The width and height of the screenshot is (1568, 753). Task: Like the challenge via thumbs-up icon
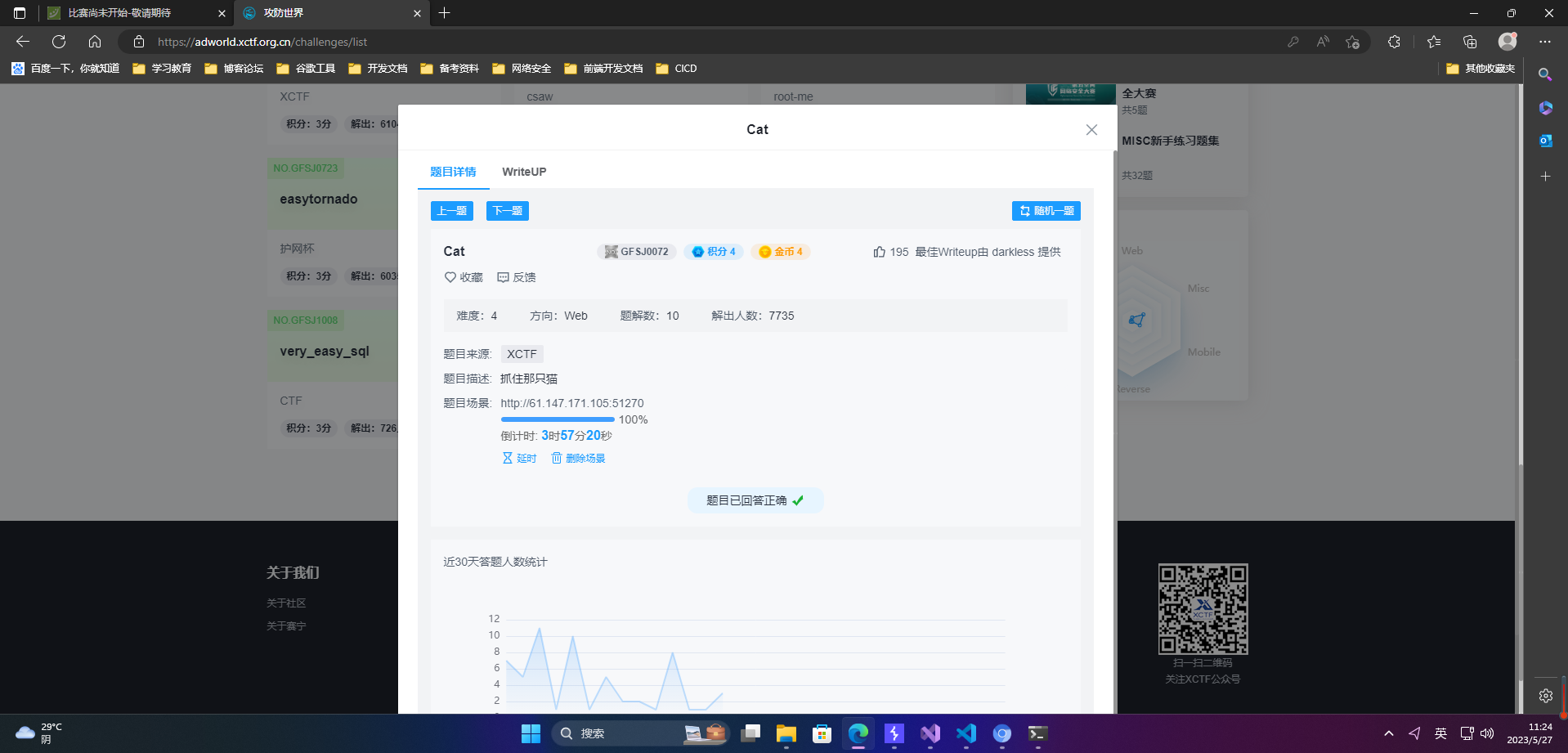(x=880, y=252)
